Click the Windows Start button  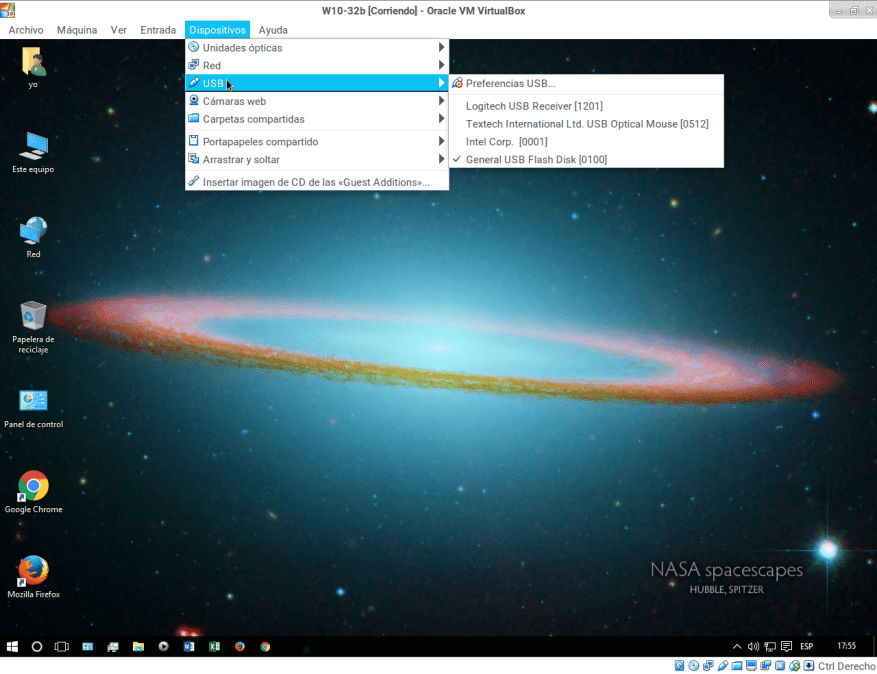pos(12,647)
